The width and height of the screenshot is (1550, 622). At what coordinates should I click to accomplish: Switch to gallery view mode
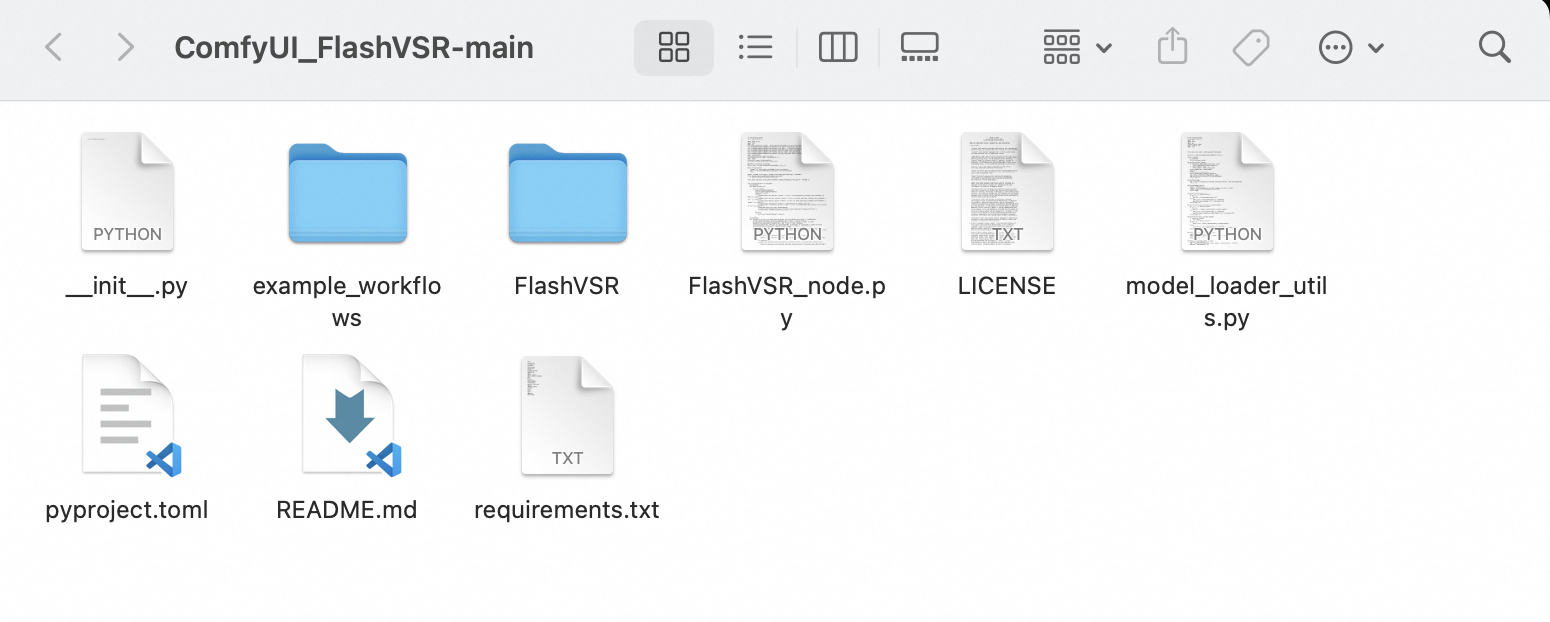(x=919, y=47)
